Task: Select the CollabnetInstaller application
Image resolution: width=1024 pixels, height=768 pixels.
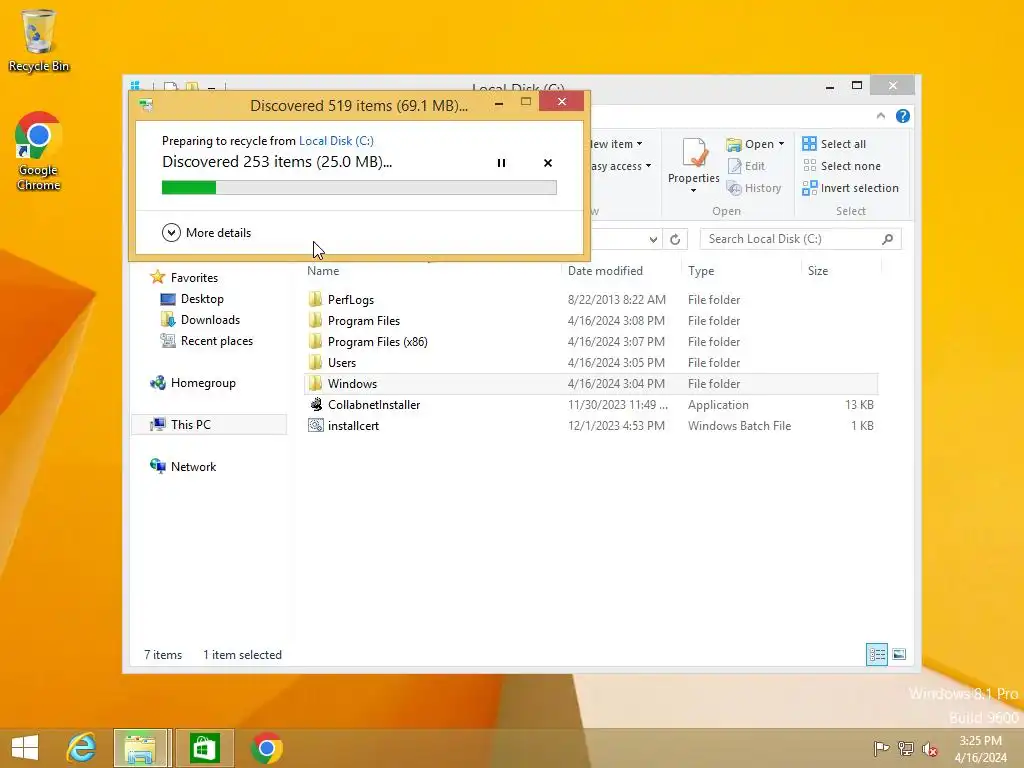Action: pyautogui.click(x=374, y=404)
